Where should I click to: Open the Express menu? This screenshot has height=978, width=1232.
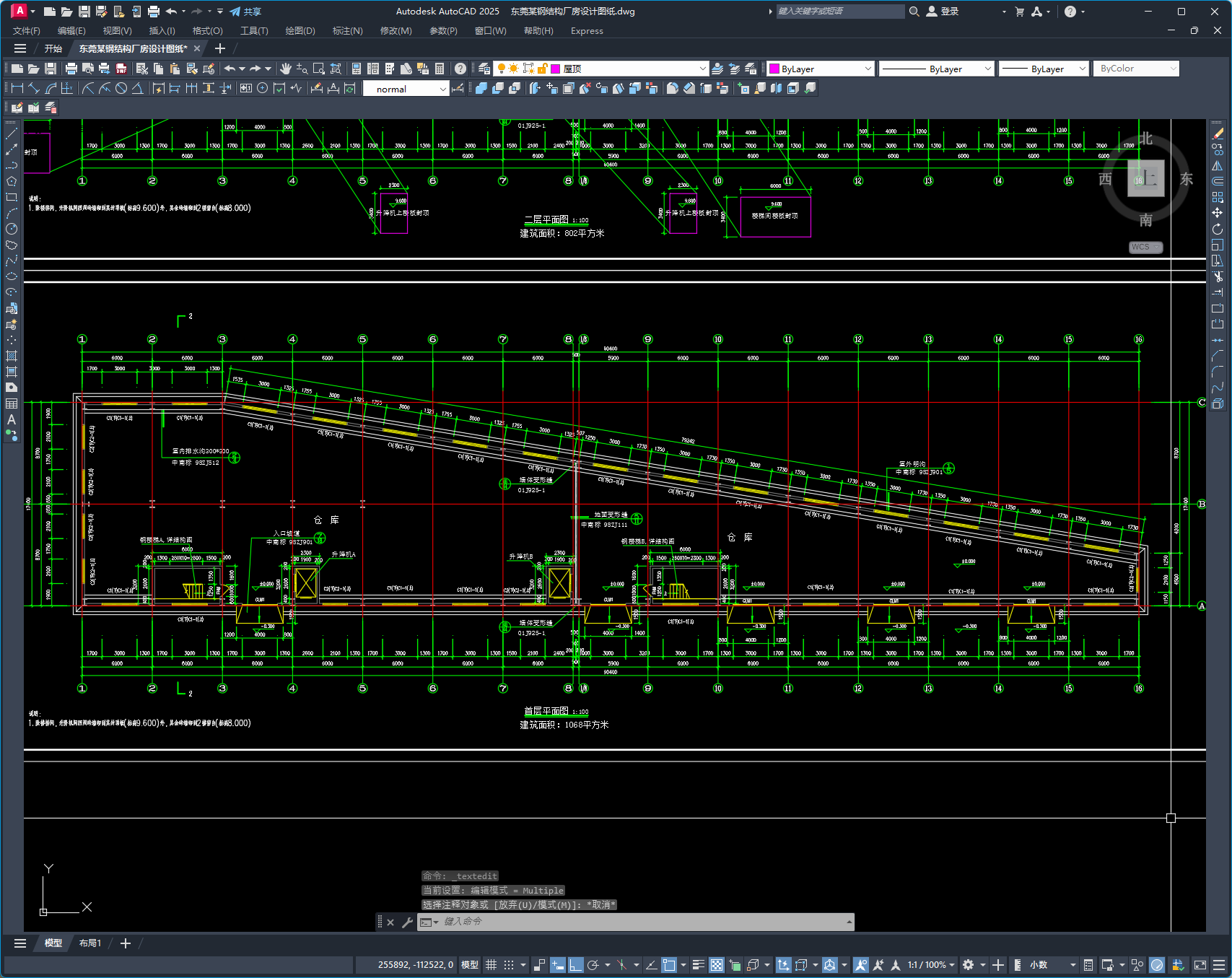click(587, 31)
